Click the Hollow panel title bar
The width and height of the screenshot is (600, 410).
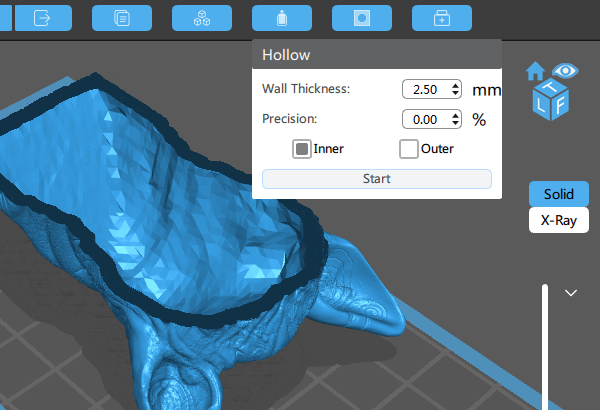click(x=377, y=55)
